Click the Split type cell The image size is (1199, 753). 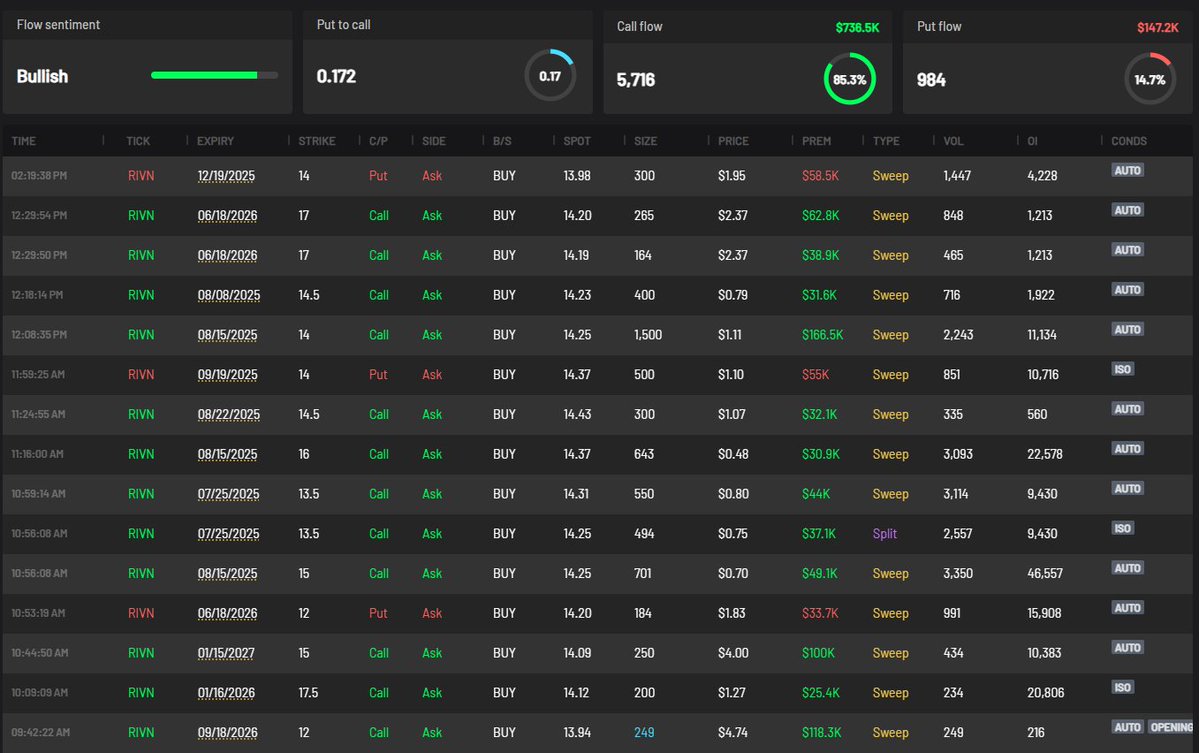(x=885, y=534)
